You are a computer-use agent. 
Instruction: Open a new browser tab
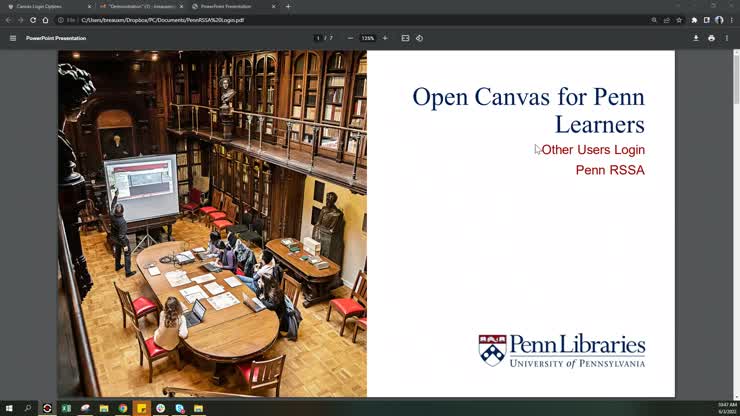(x=288, y=6)
